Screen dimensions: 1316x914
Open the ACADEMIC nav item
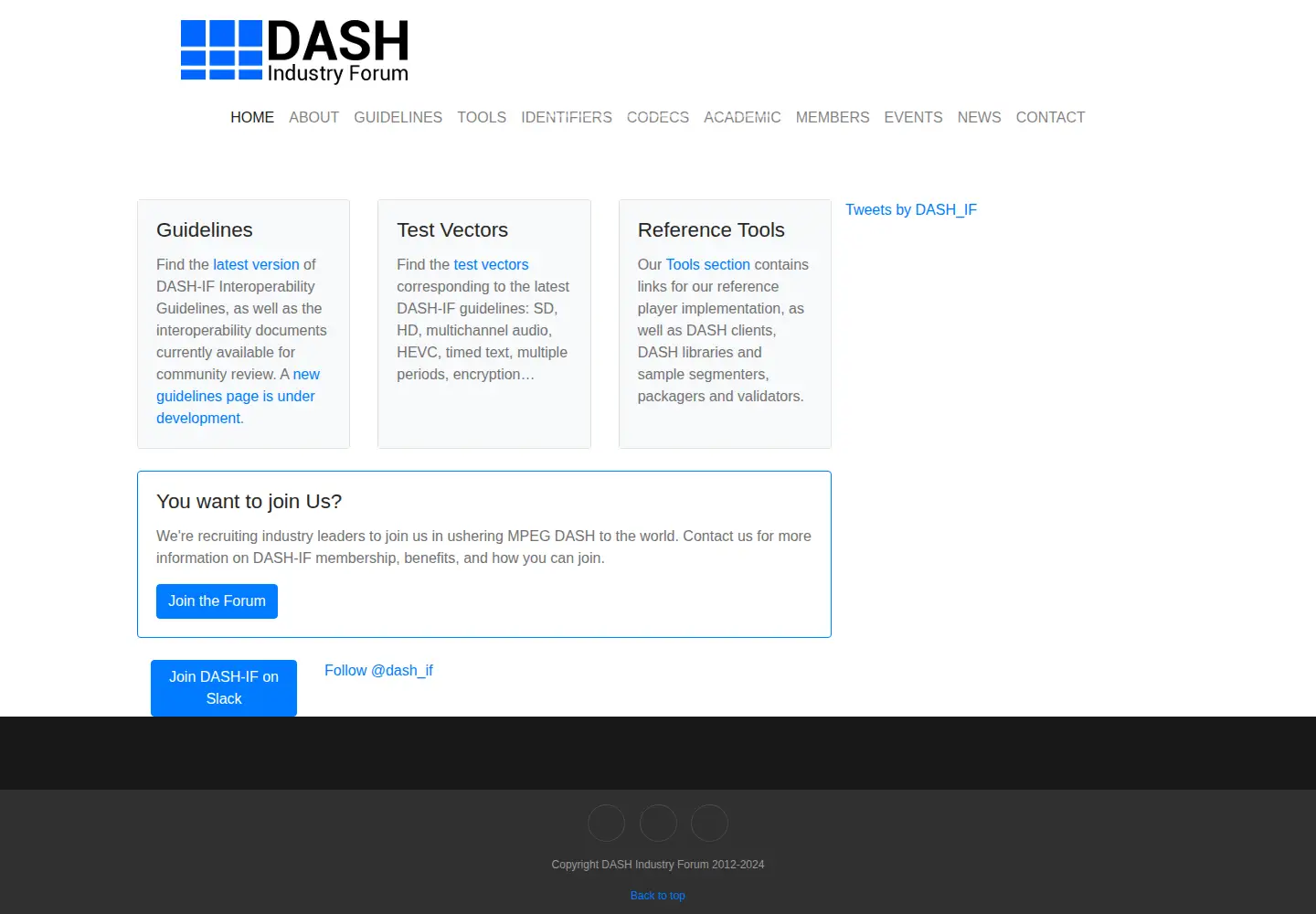click(742, 117)
